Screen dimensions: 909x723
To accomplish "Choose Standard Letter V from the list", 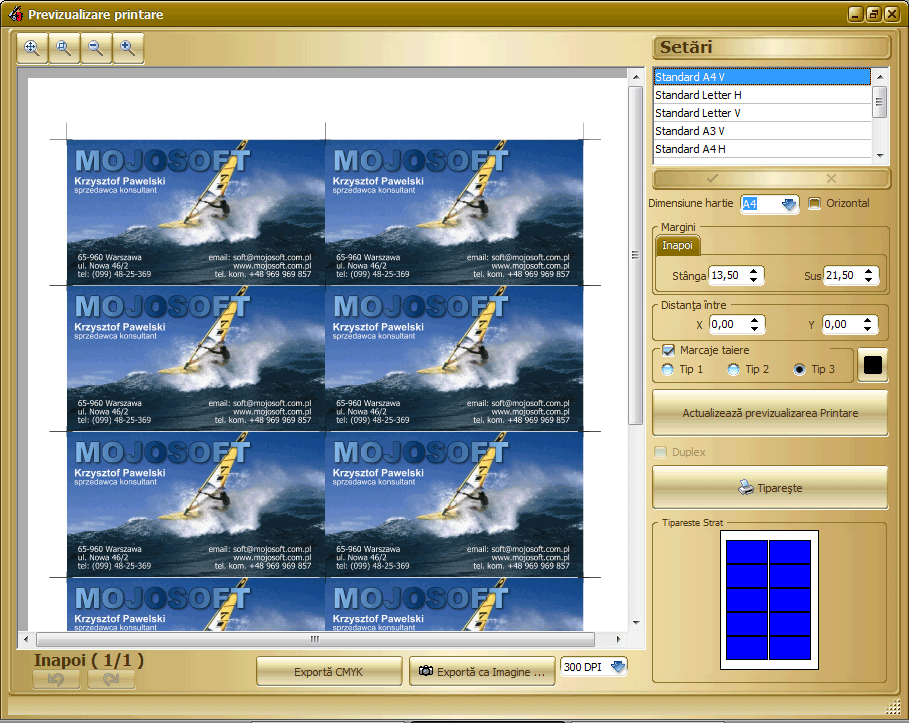I will tap(762, 113).
